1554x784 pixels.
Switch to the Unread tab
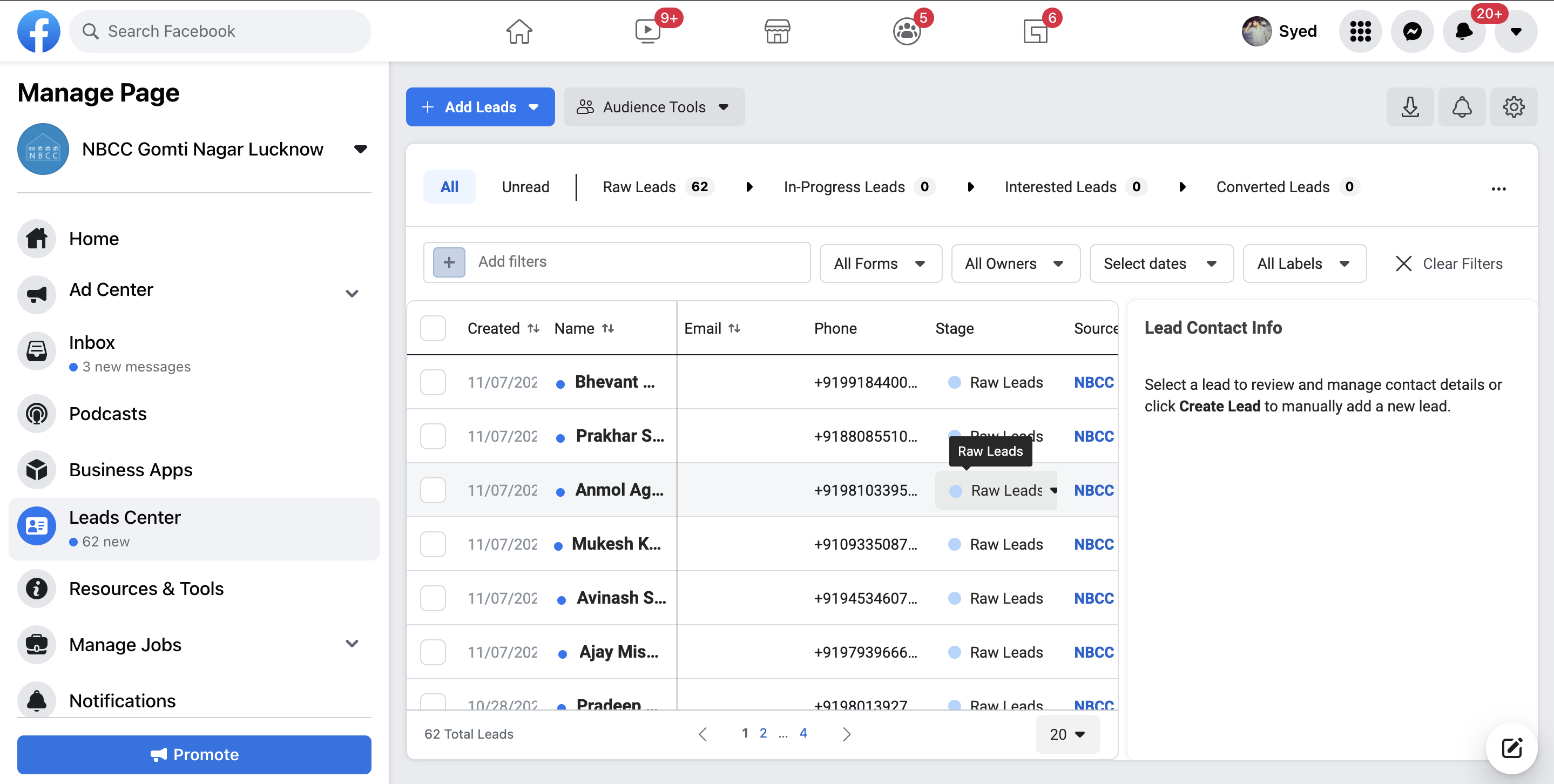pyautogui.click(x=525, y=187)
